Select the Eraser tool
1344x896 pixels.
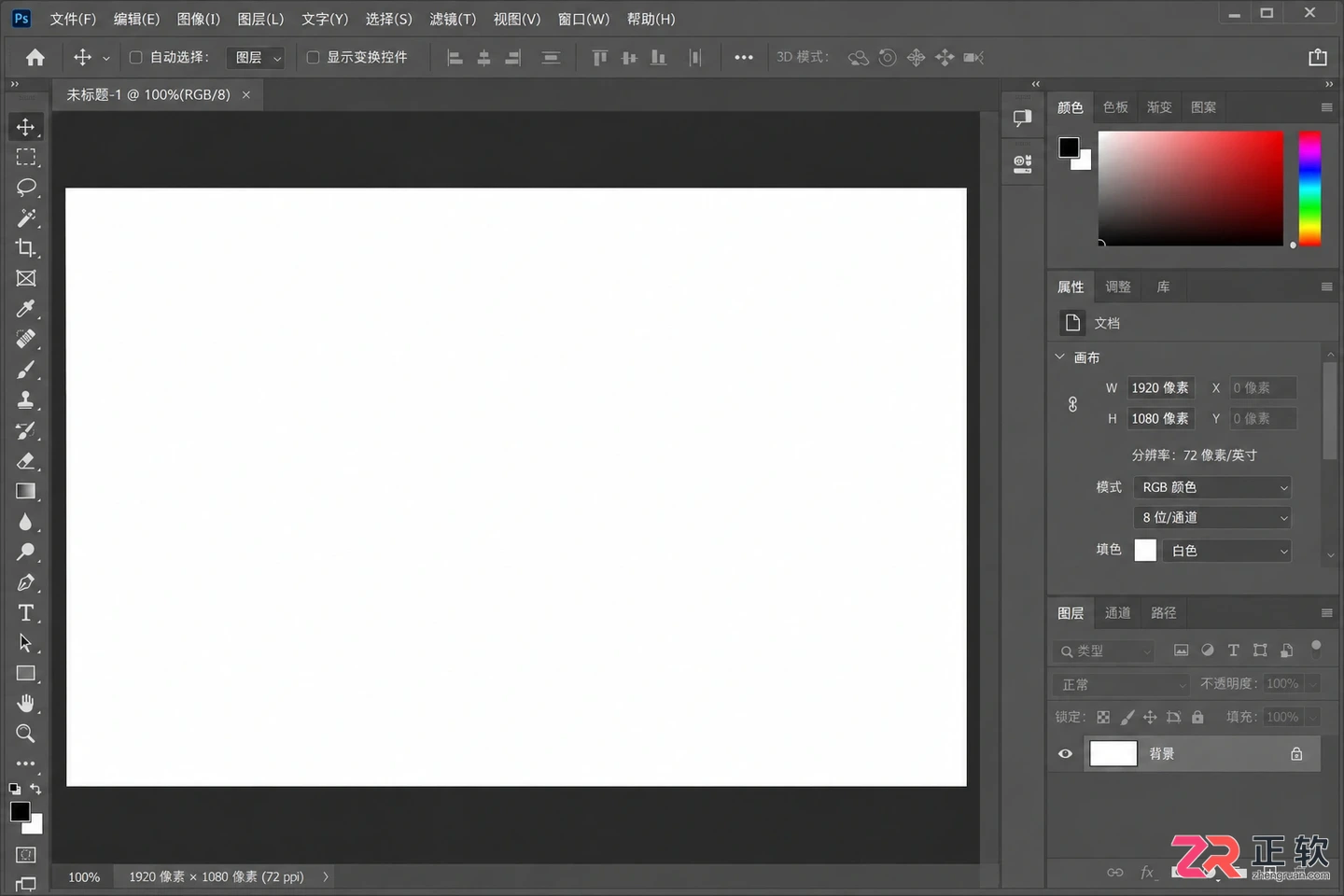(x=26, y=461)
